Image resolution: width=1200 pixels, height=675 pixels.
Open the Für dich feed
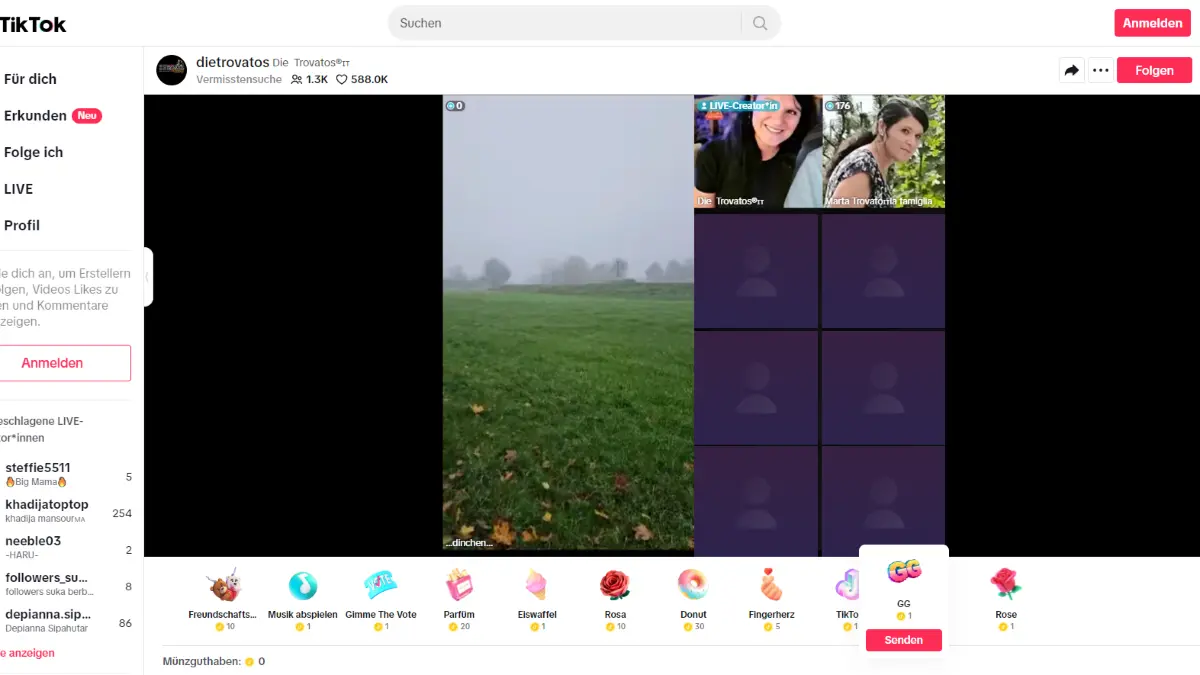30,79
